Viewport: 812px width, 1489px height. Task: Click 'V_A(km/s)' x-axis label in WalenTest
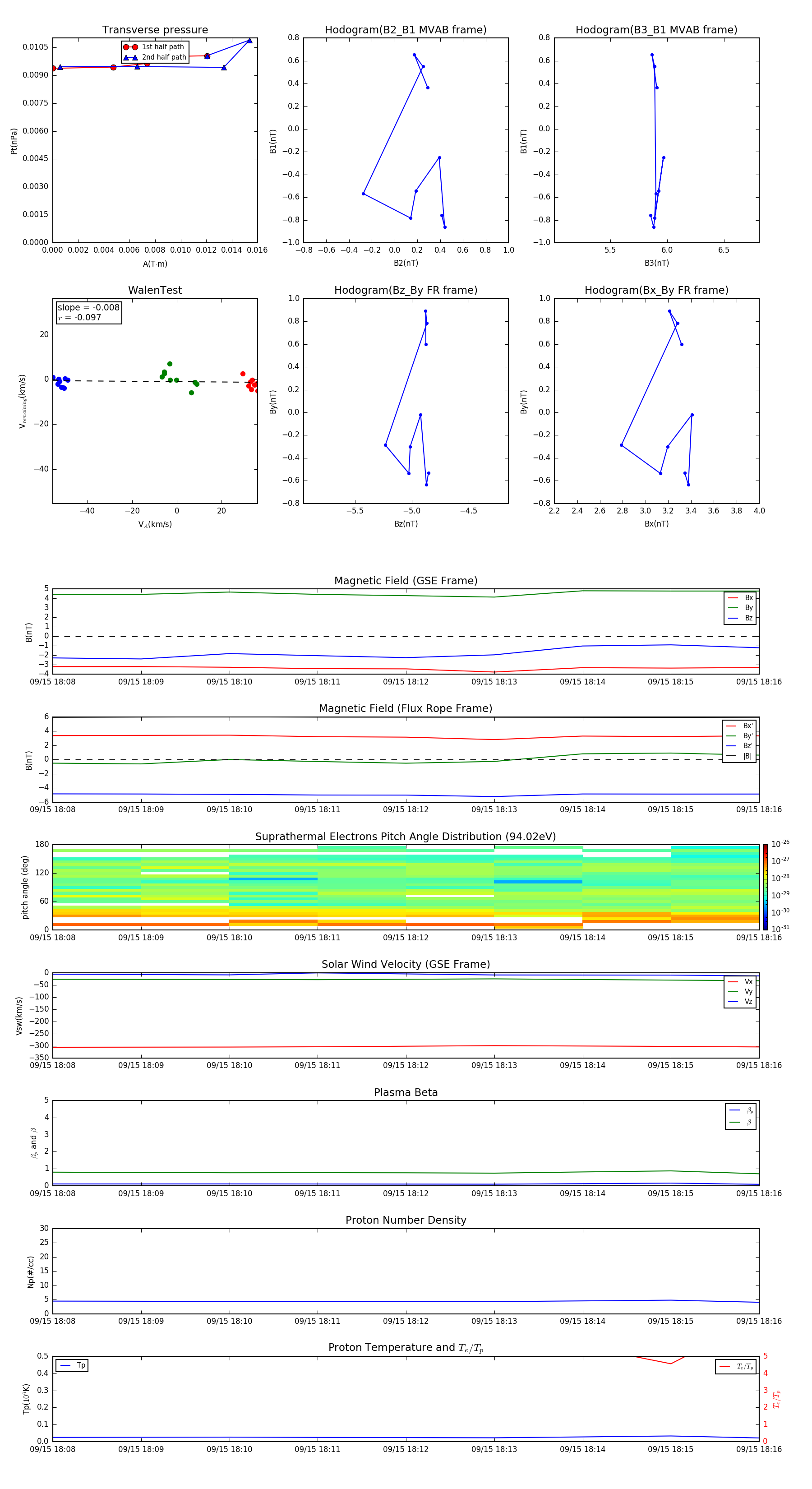pyautogui.click(x=155, y=524)
